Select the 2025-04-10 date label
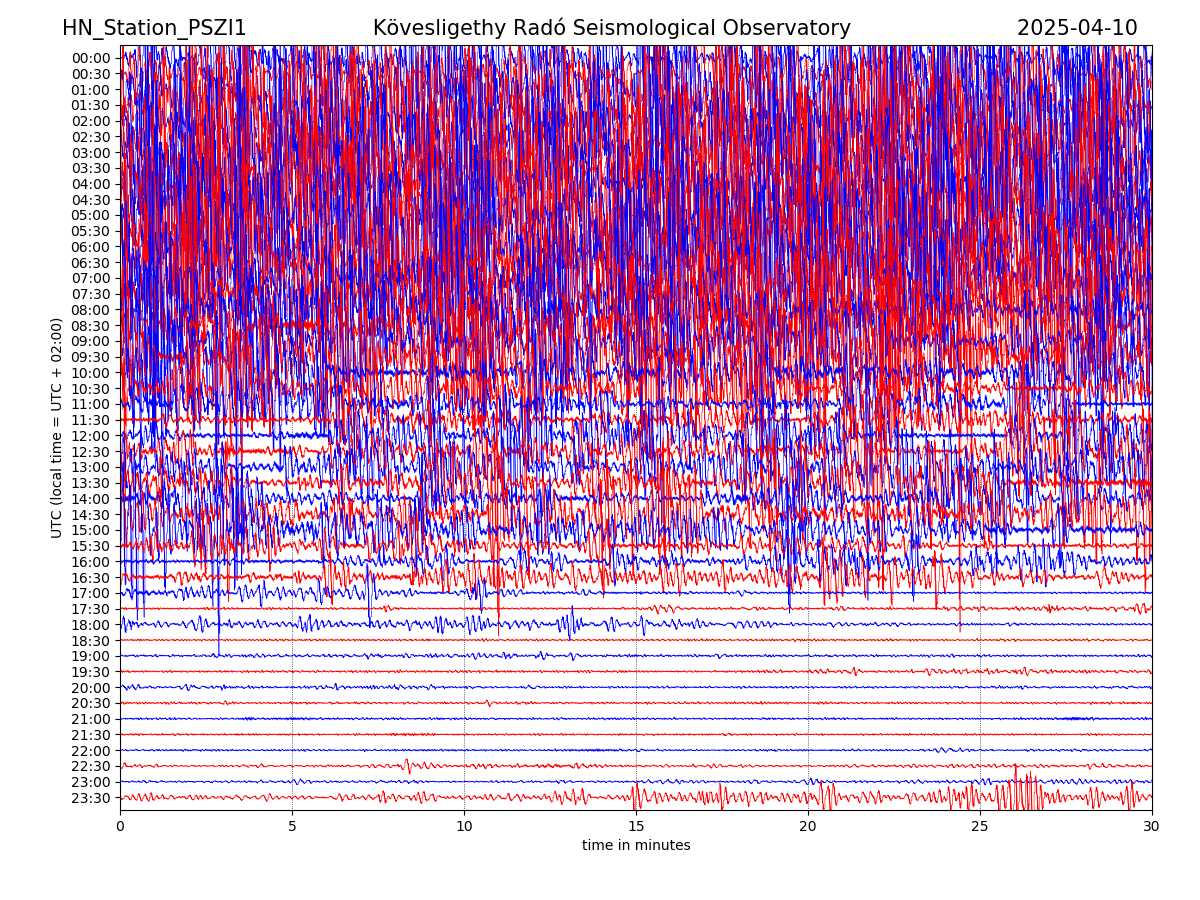The height and width of the screenshot is (900, 1200). 1077,28
